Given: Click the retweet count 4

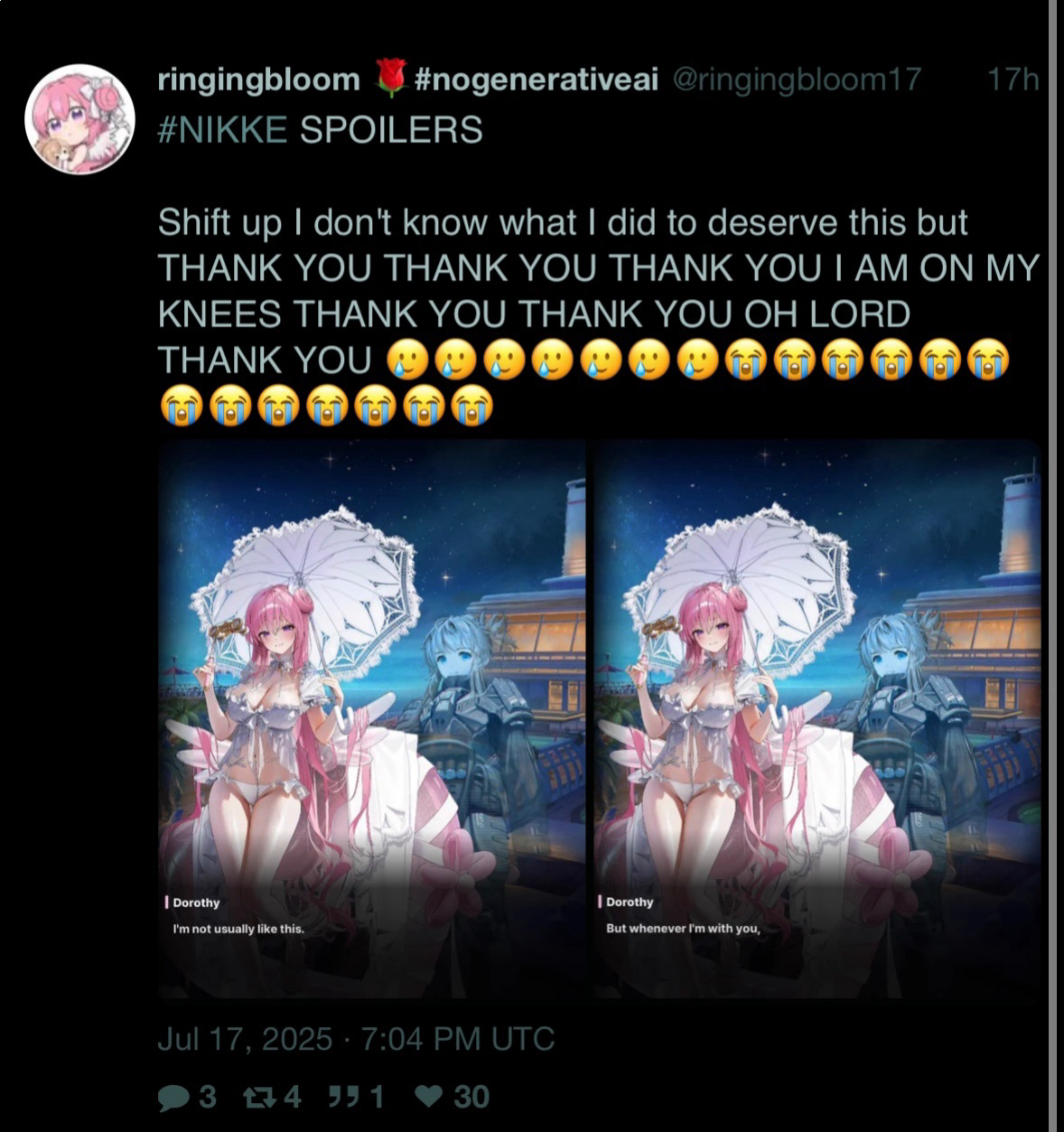Looking at the screenshot, I should [x=292, y=1098].
